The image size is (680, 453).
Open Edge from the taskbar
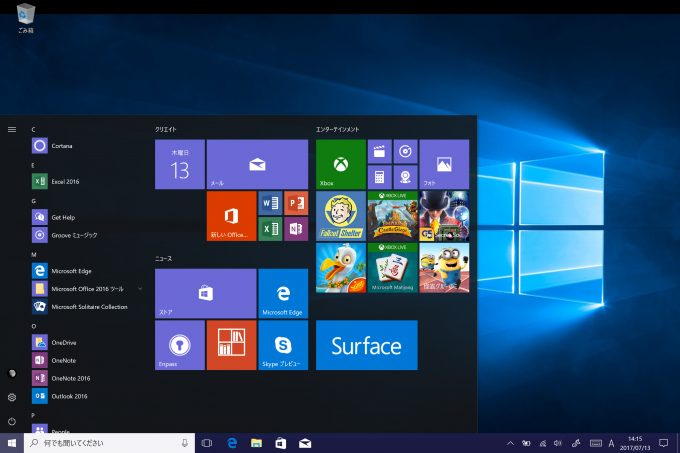pyautogui.click(x=232, y=443)
